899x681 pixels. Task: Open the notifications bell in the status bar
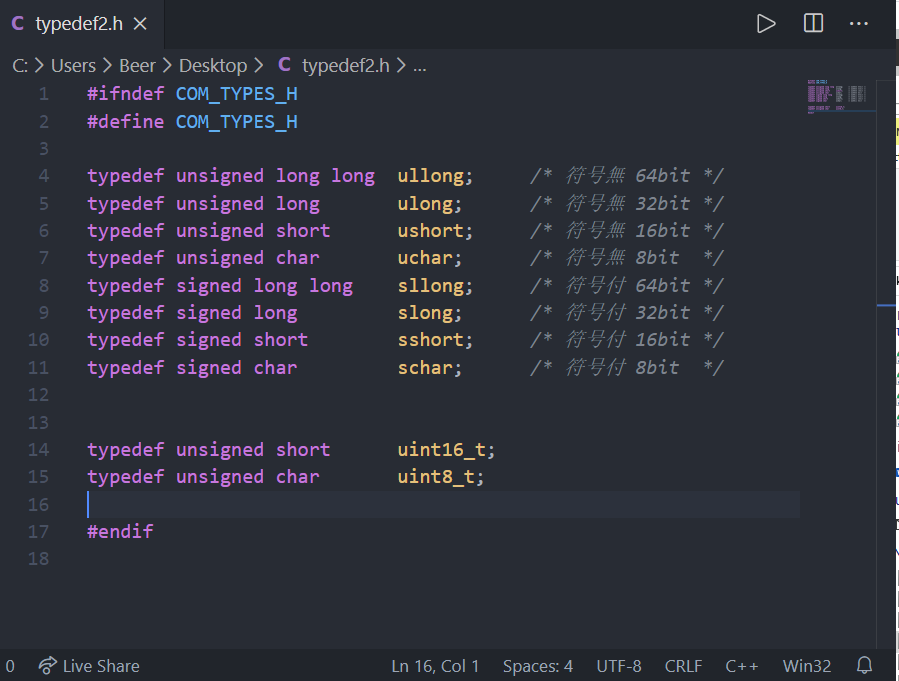pos(865,666)
